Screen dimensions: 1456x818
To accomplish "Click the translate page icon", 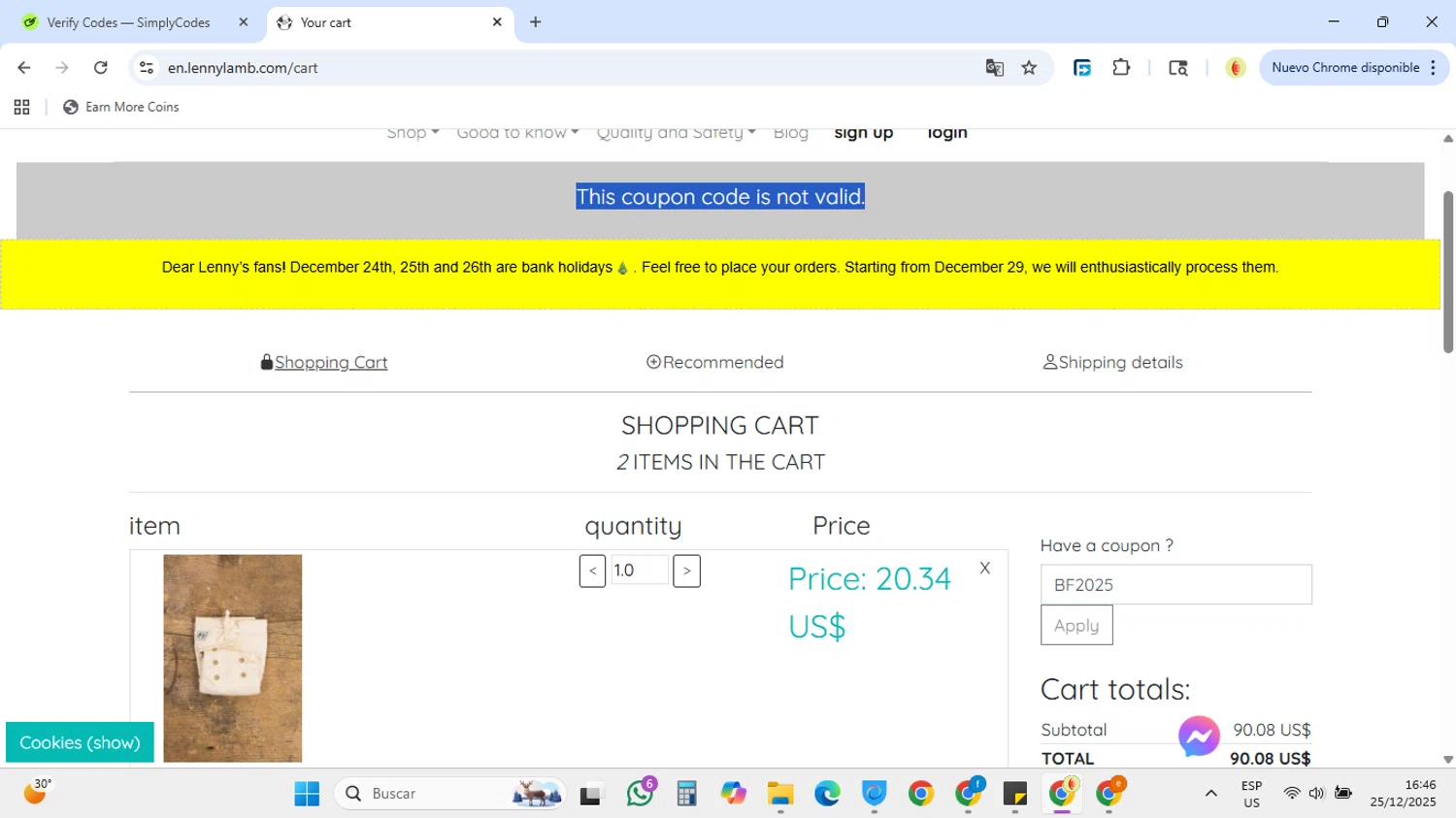I will pyautogui.click(x=994, y=68).
